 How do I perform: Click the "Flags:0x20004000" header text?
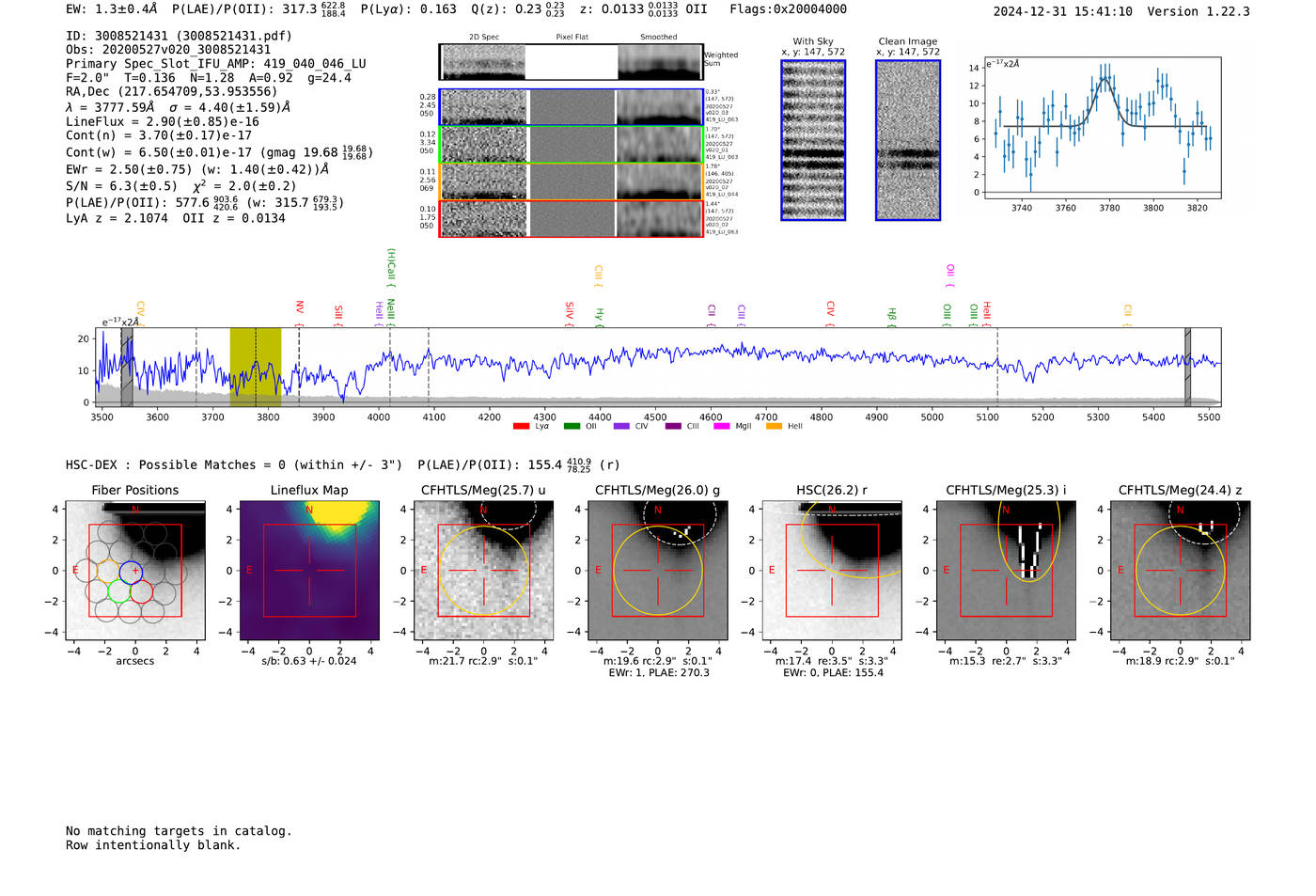[788, 9]
